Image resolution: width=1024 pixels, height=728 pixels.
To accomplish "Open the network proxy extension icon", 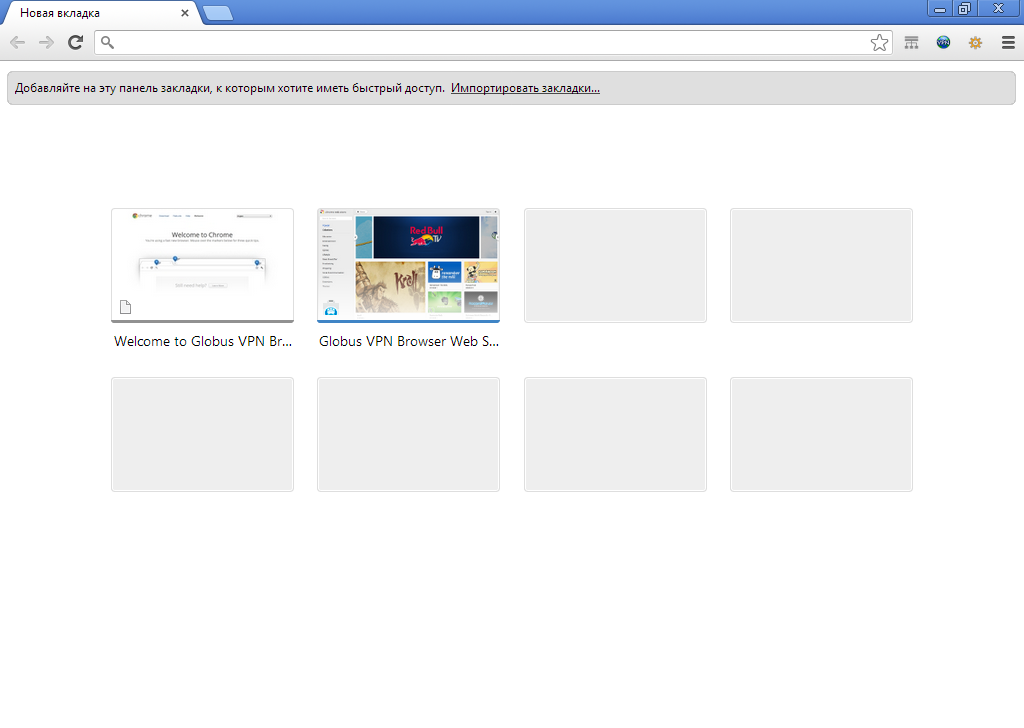I will tap(911, 42).
